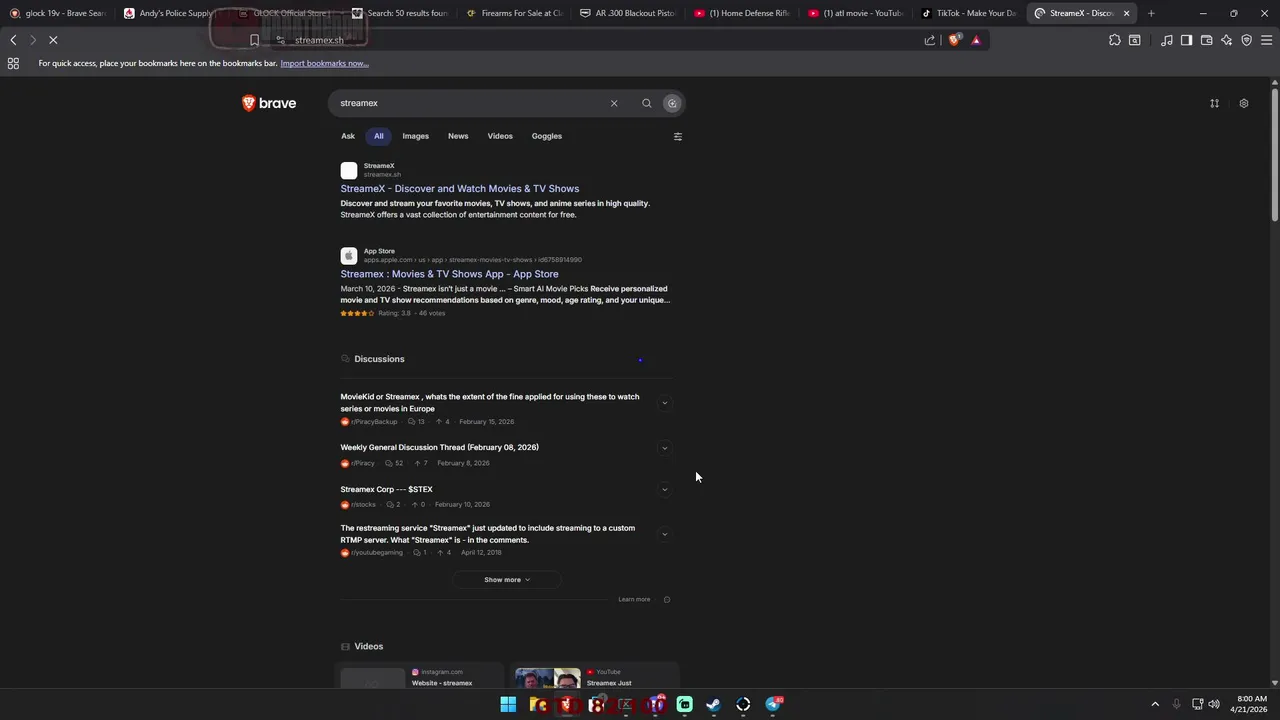Open Streamex Movies & TV Shows App Store link
This screenshot has width=1280, height=720.
tap(449, 274)
